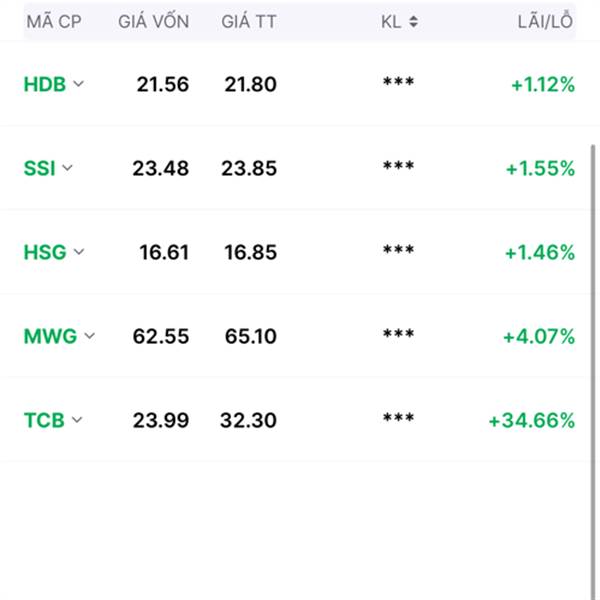Select the GIÁ TT column header
Image resolution: width=600 pixels, height=600 pixels.
(249, 21)
